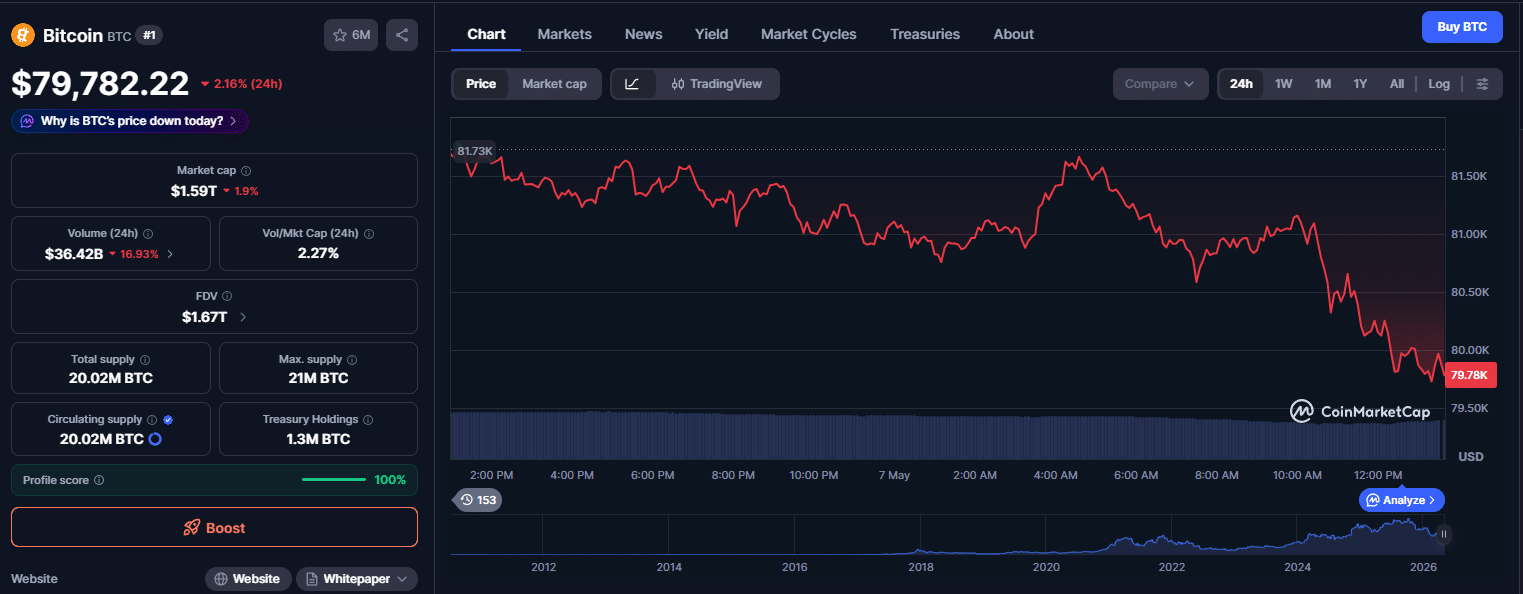Click the Circulating supply info icon
This screenshot has width=1523, height=594.
point(152,420)
